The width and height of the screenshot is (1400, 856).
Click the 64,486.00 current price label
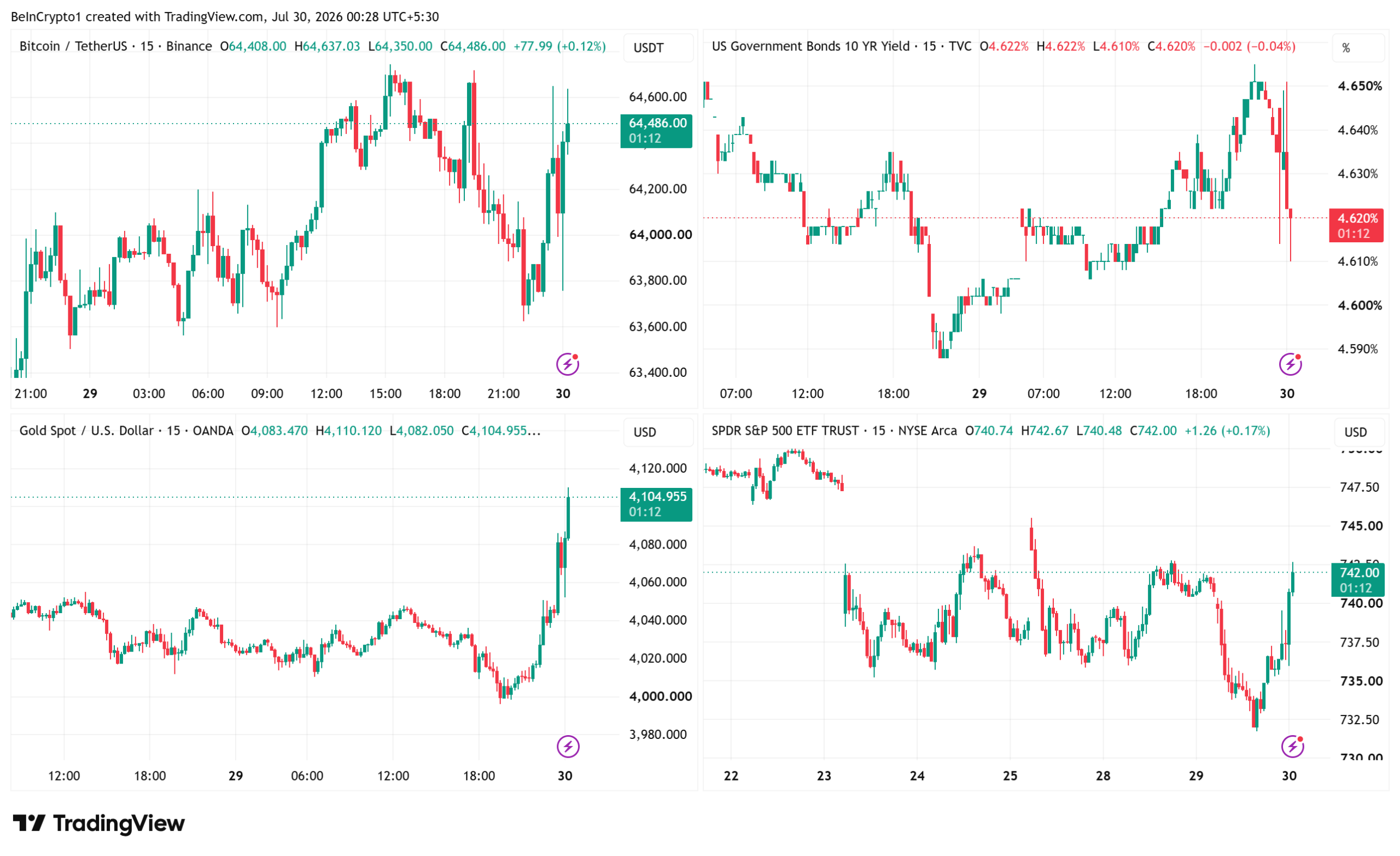pos(656,131)
